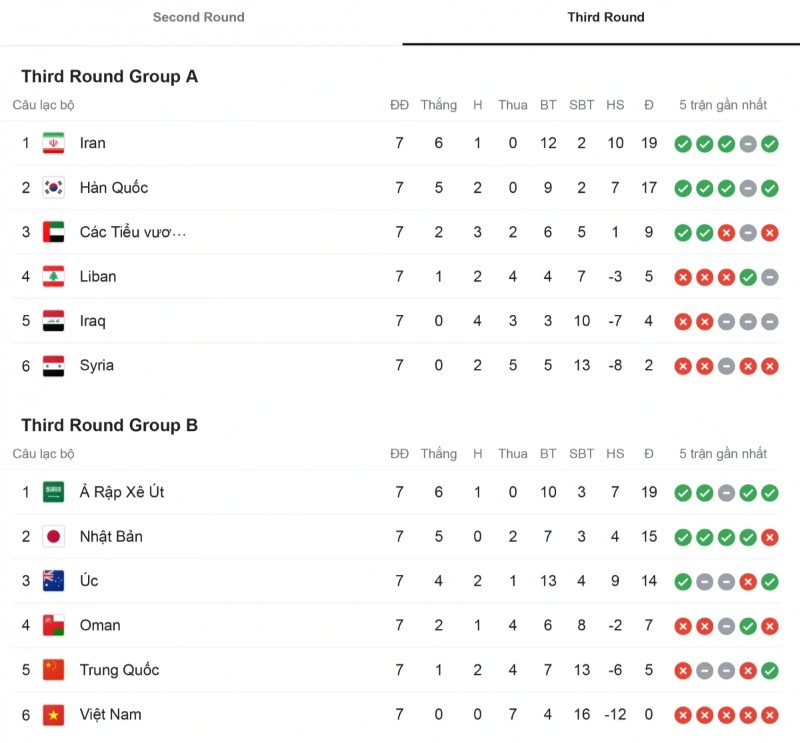Image resolution: width=800 pixels, height=743 pixels.
Task: Click the Japan flag icon
Action: (x=53, y=537)
